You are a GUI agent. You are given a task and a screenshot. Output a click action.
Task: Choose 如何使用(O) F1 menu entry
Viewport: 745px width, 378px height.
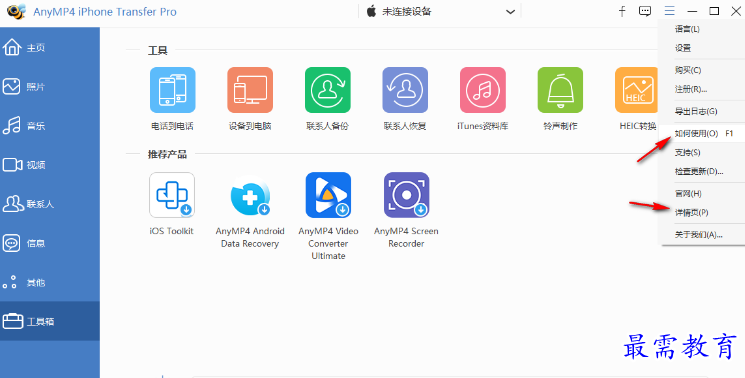[x=702, y=134]
